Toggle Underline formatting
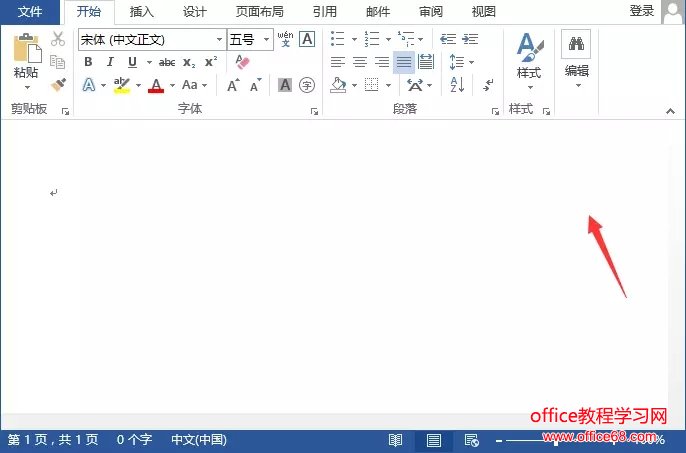This screenshot has height=453, width=686. point(132,62)
